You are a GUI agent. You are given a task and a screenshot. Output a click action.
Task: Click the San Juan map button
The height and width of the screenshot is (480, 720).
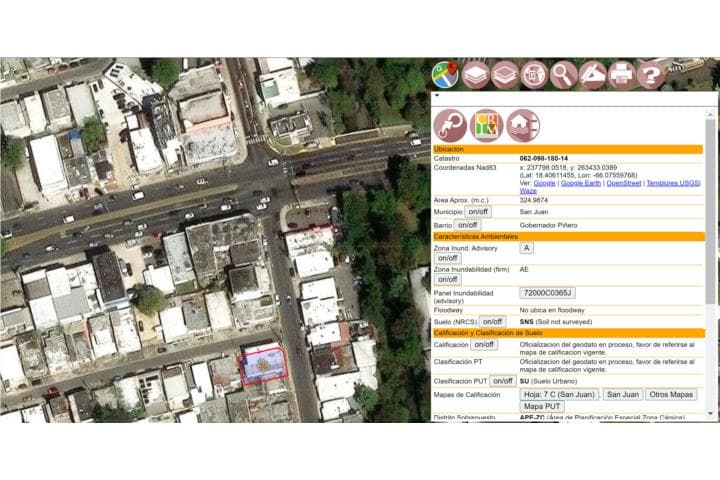click(623, 395)
